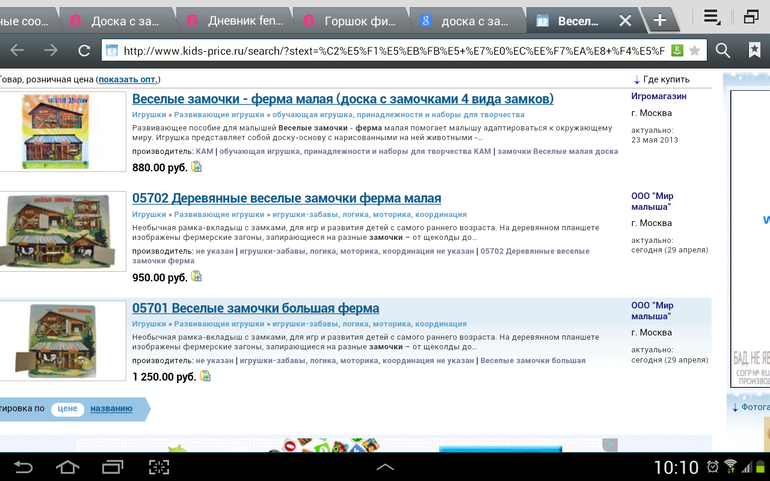Open Android recent apps button

click(x=112, y=467)
